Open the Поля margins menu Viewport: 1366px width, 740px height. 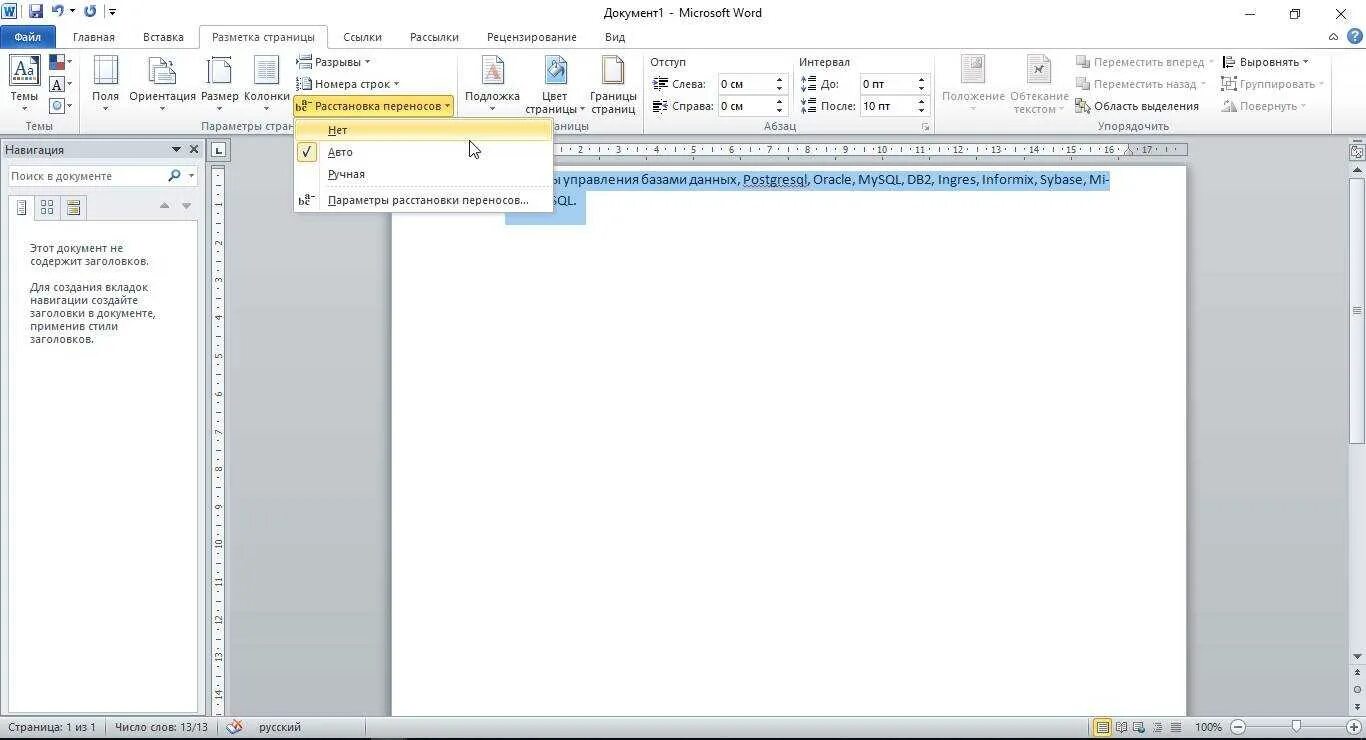105,84
